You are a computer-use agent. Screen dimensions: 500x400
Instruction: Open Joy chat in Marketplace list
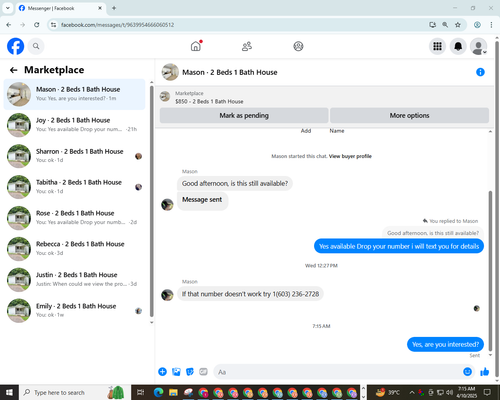point(74,125)
